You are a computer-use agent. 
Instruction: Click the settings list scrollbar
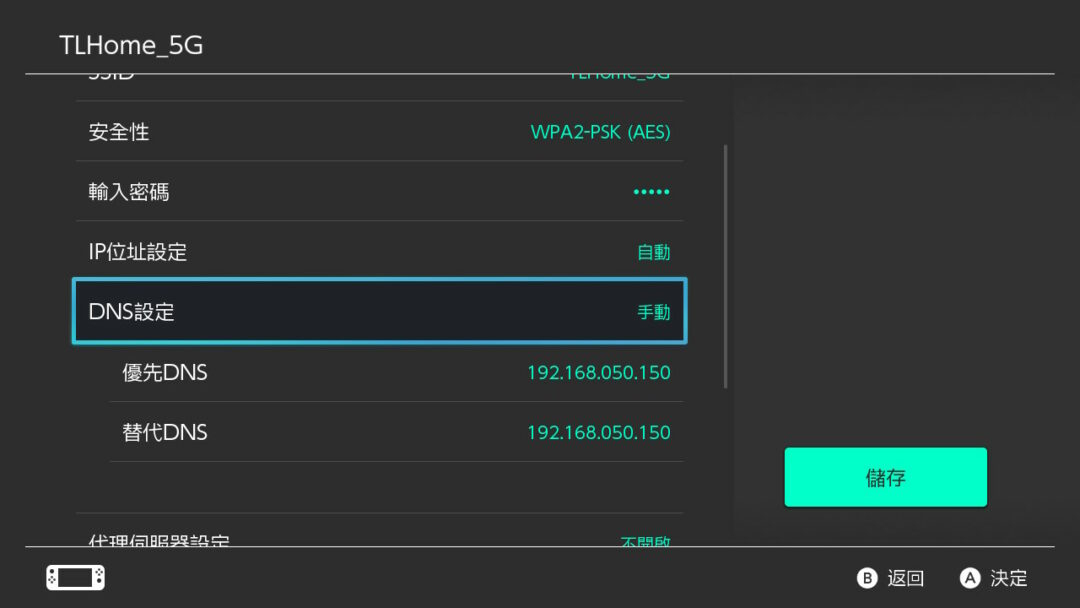coord(725,266)
